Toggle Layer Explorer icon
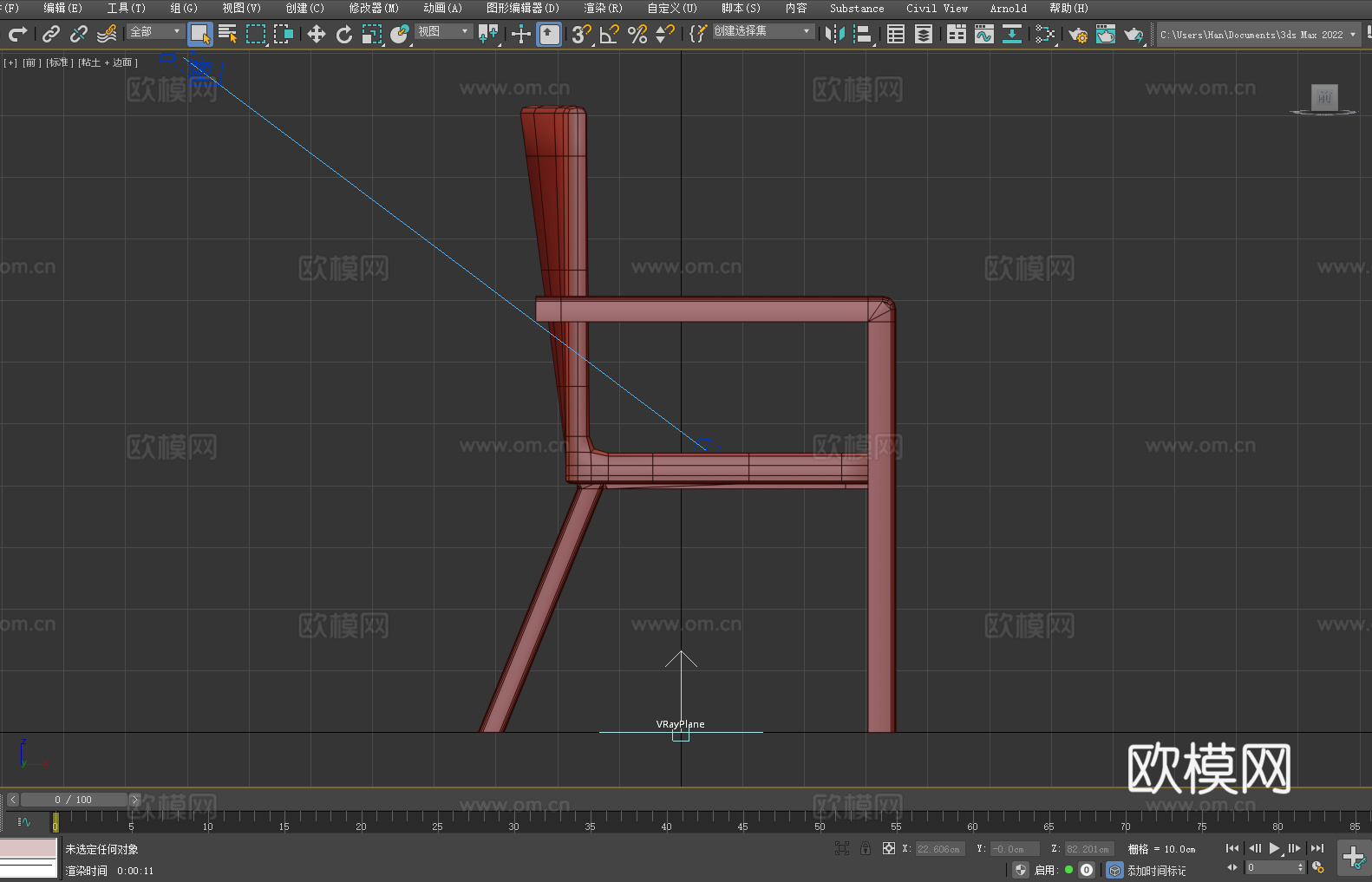 click(924, 34)
